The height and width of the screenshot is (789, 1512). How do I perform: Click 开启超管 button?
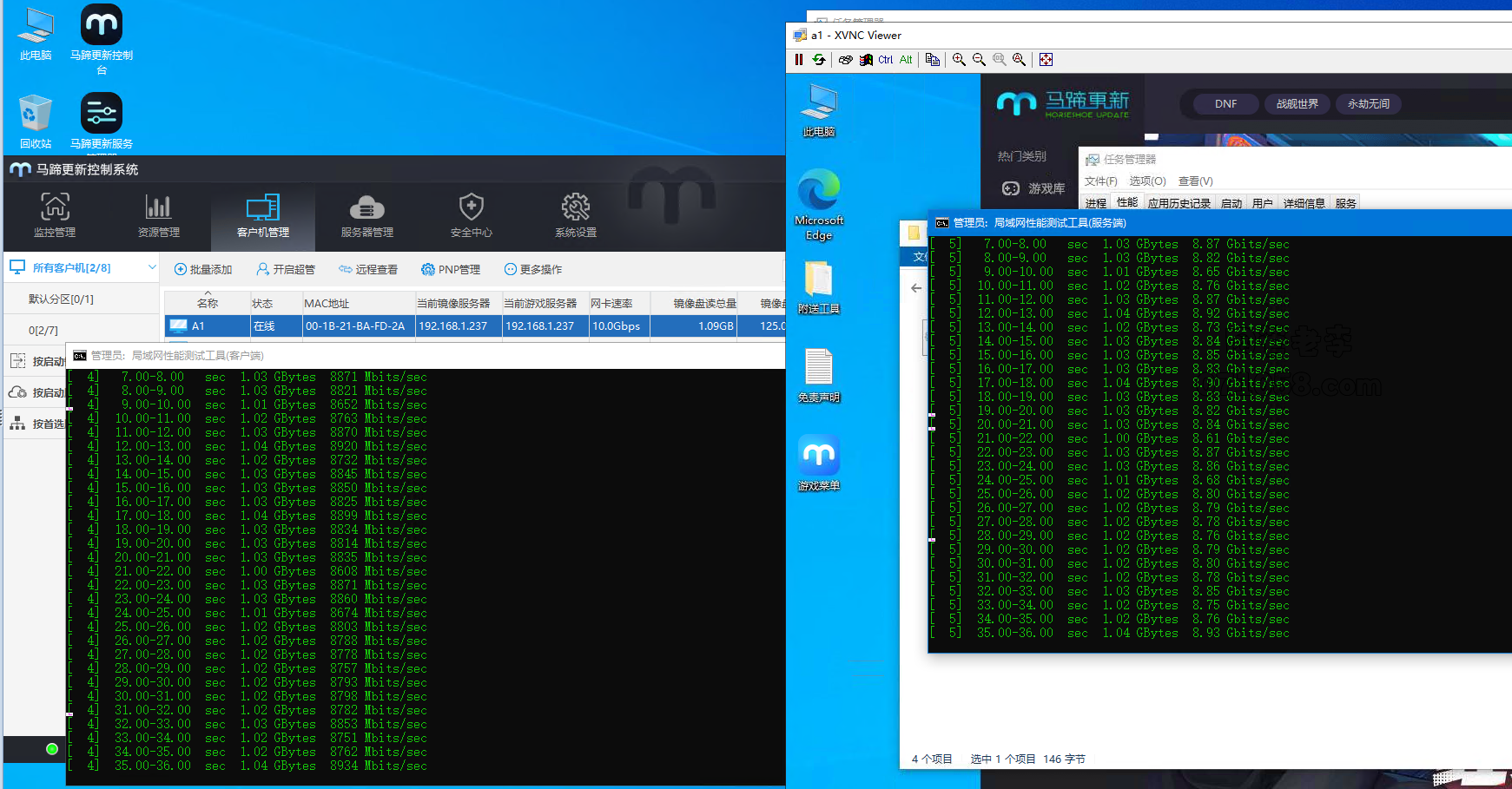pos(286,270)
